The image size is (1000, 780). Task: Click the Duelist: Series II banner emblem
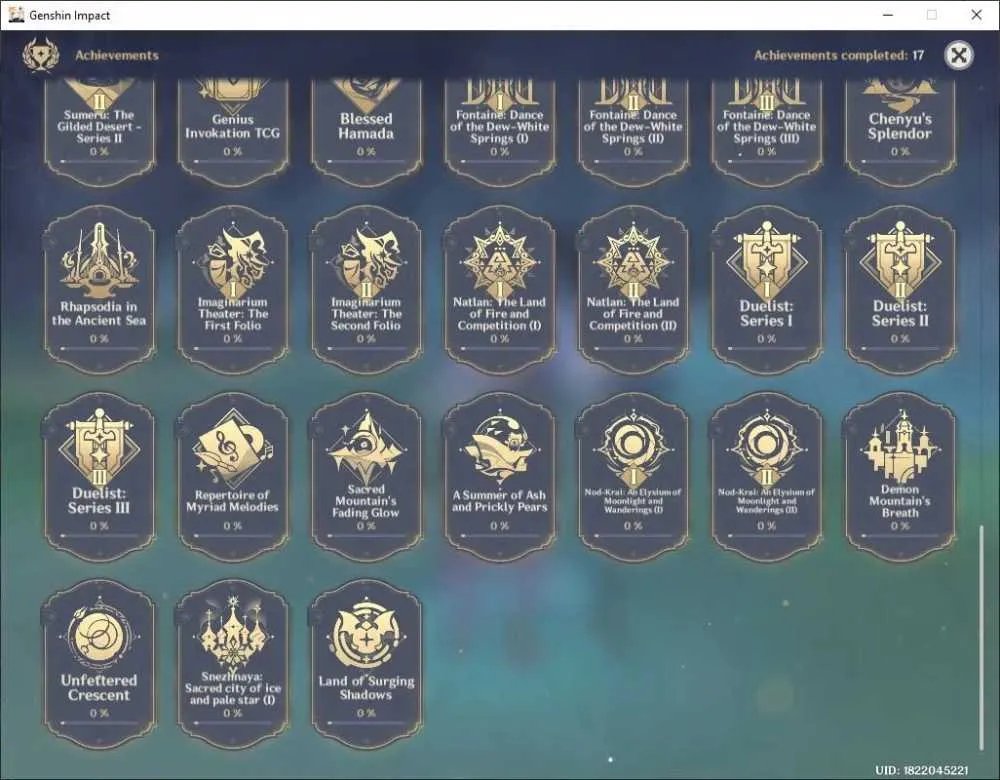coord(900,258)
